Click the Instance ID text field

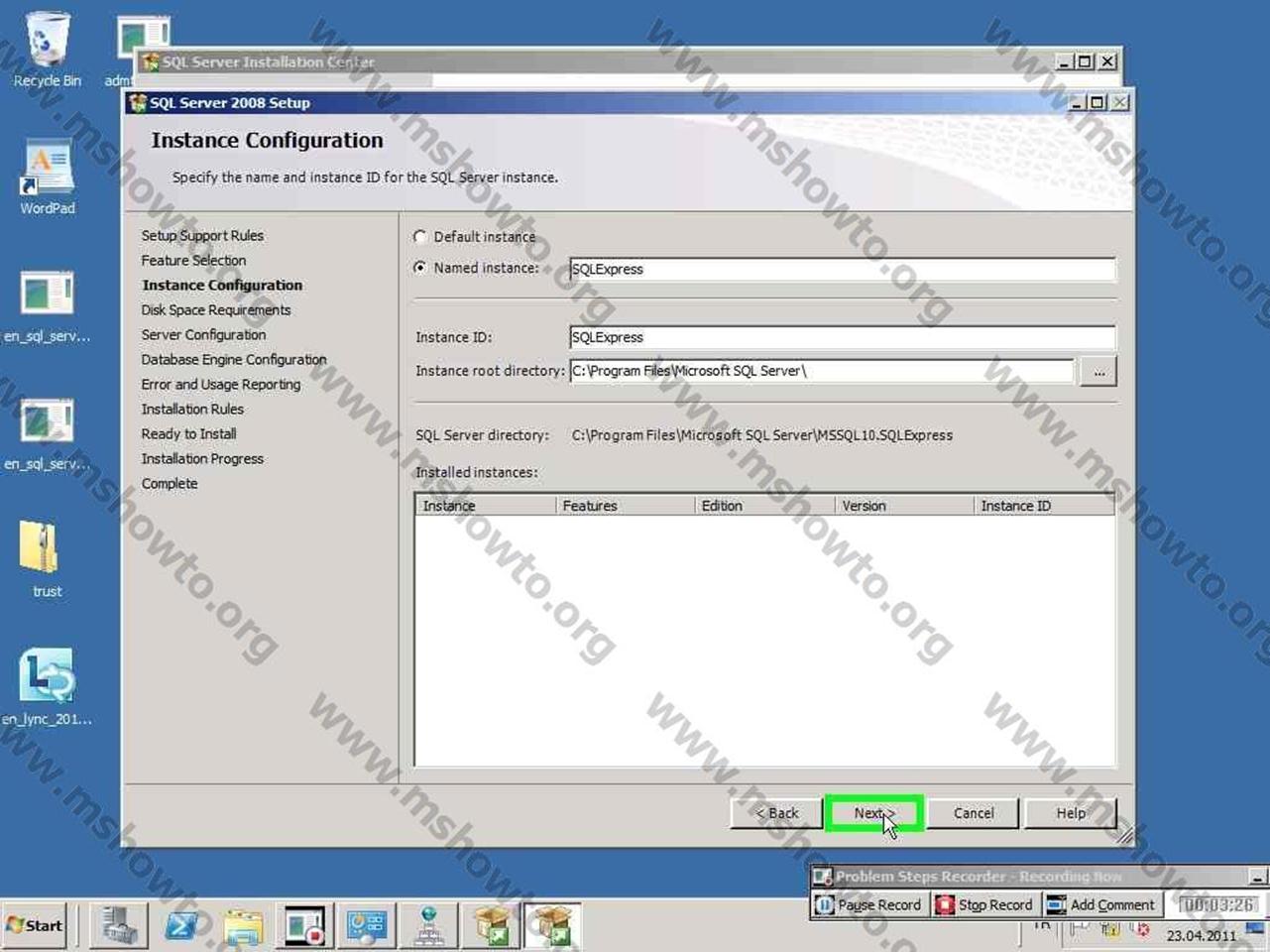[x=843, y=337]
